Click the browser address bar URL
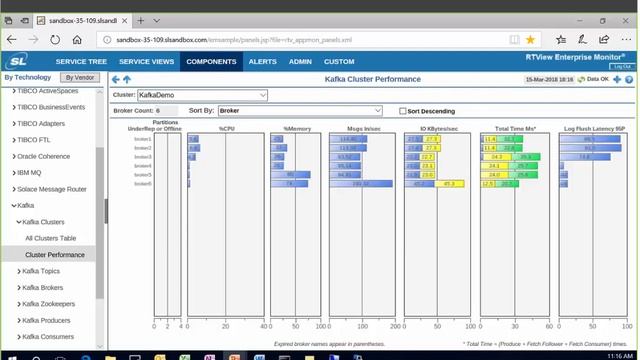 pyautogui.click(x=234, y=40)
